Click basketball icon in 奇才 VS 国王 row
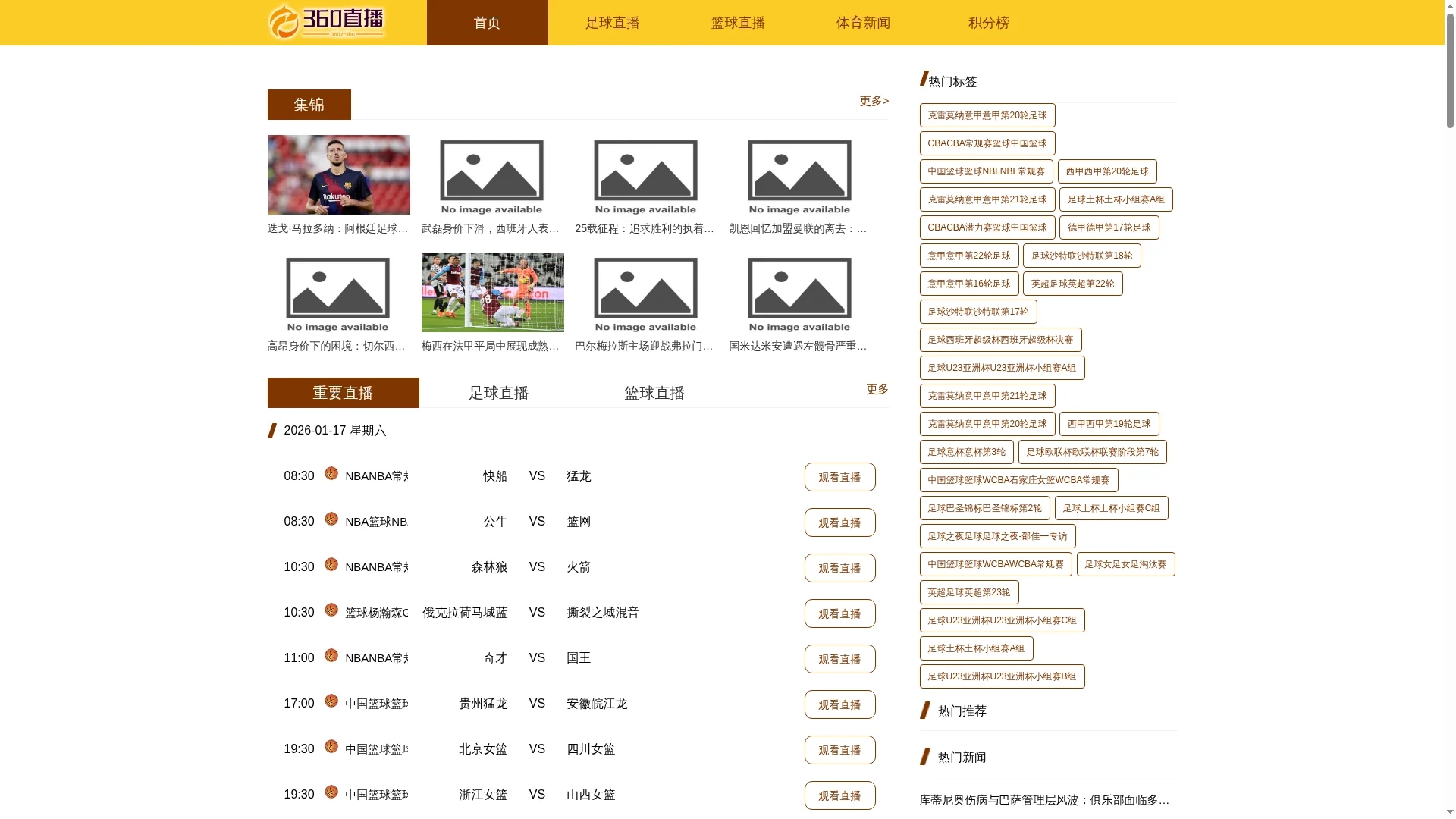Image resolution: width=1456 pixels, height=819 pixels. point(331,656)
